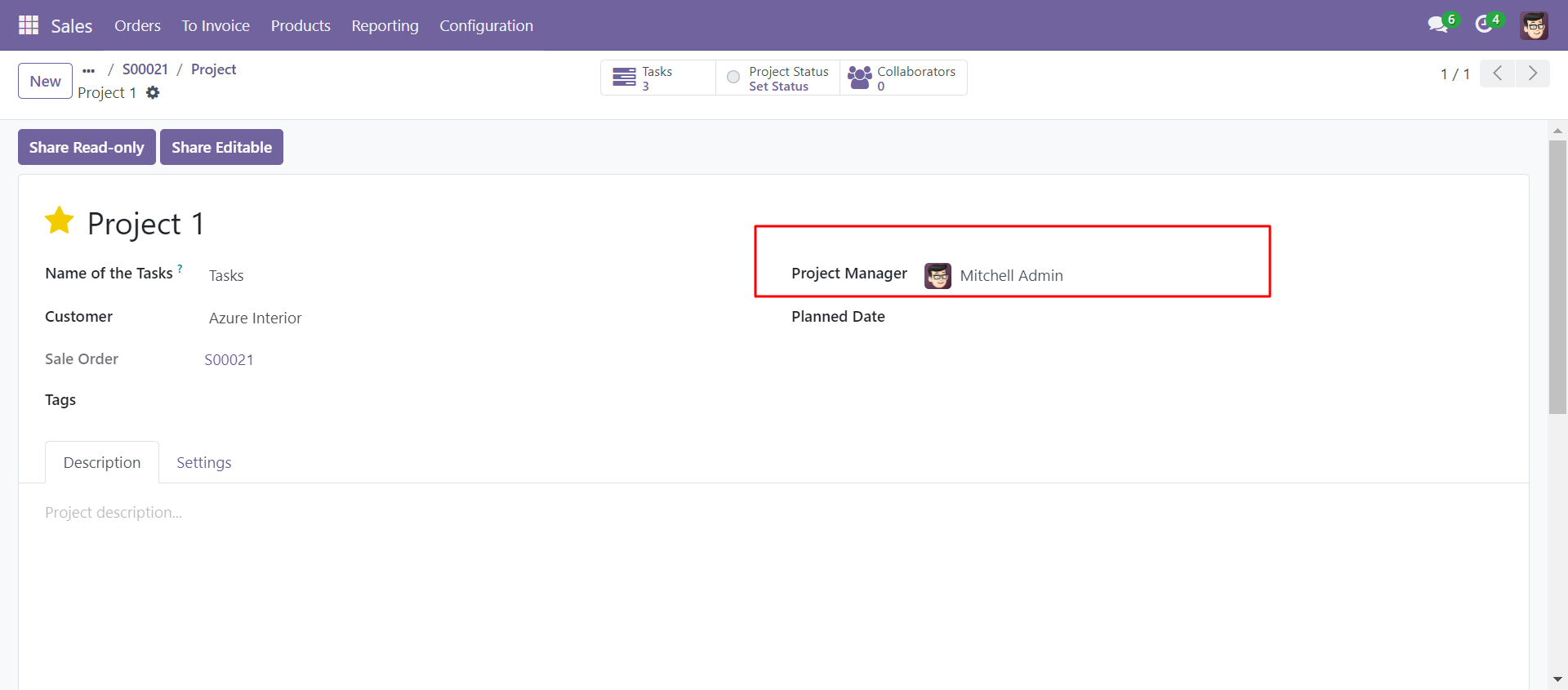The width and height of the screenshot is (1568, 690).
Task: Click the scrollbar down arrow
Action: pyautogui.click(x=1557, y=679)
